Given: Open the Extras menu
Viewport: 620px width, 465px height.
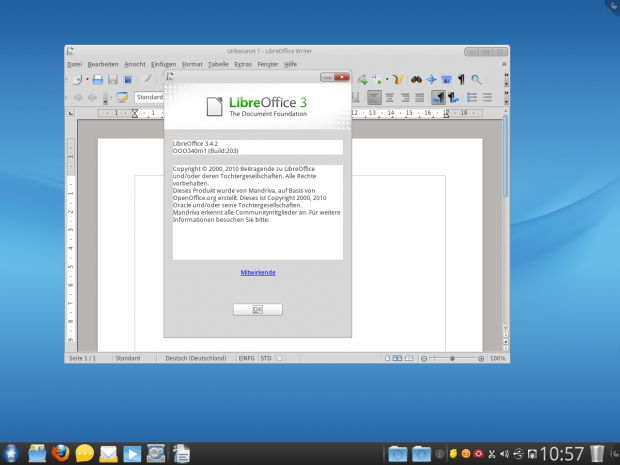Looking at the screenshot, I should coord(243,64).
